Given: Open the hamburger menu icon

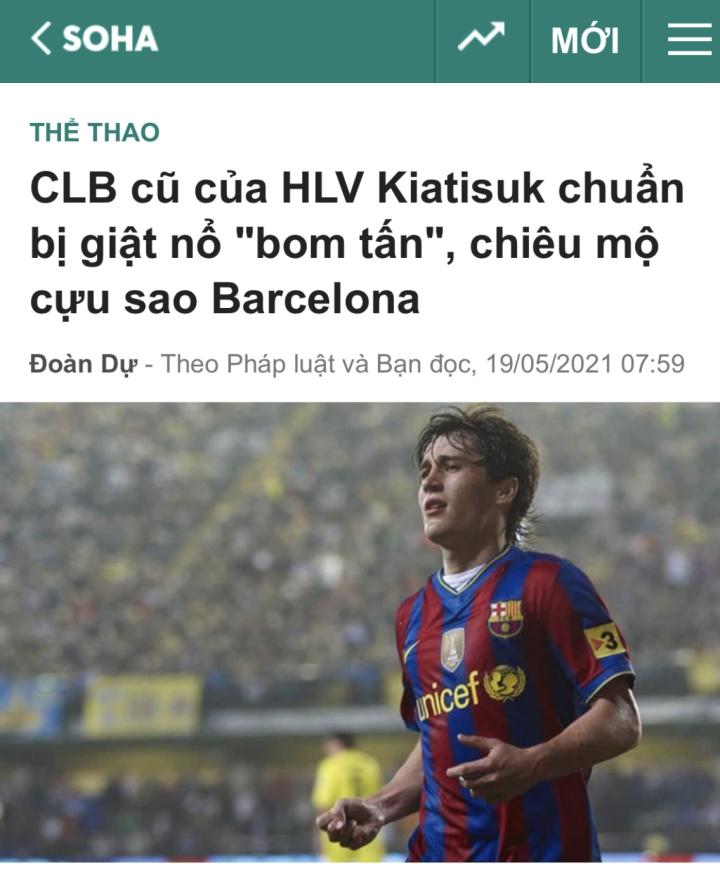Looking at the screenshot, I should [x=689, y=39].
